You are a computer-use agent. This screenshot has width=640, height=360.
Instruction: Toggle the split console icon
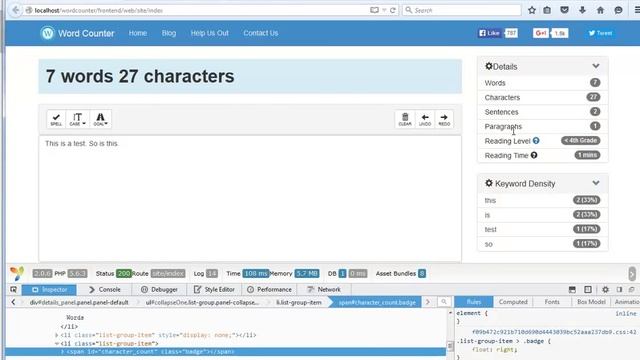click(572, 289)
